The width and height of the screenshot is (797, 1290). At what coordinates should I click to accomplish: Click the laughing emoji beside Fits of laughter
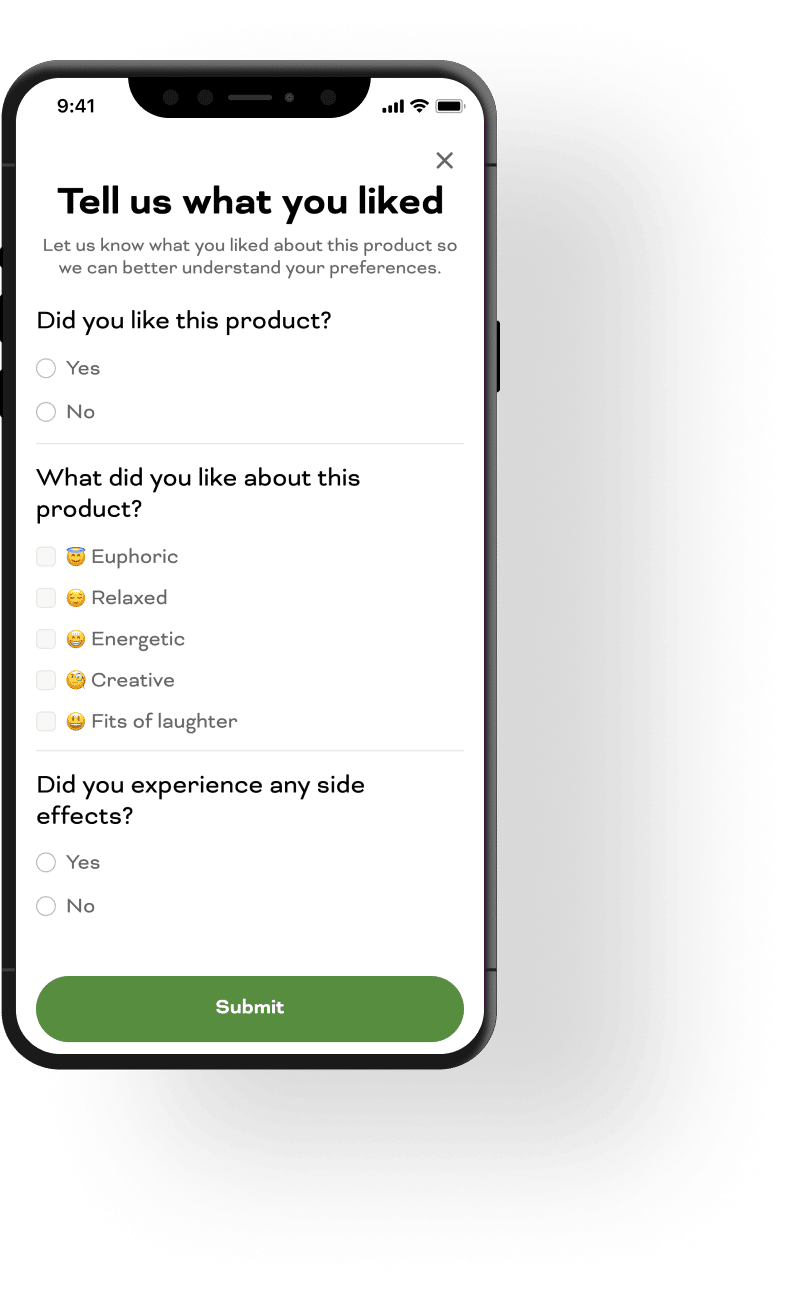[76, 721]
